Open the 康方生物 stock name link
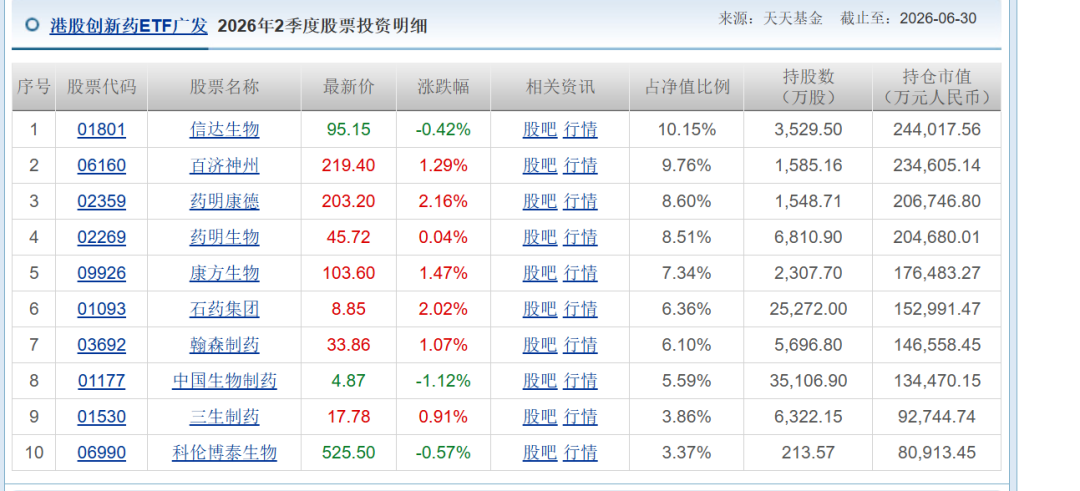Viewport: 1080px width, 491px height. pyautogui.click(x=225, y=273)
